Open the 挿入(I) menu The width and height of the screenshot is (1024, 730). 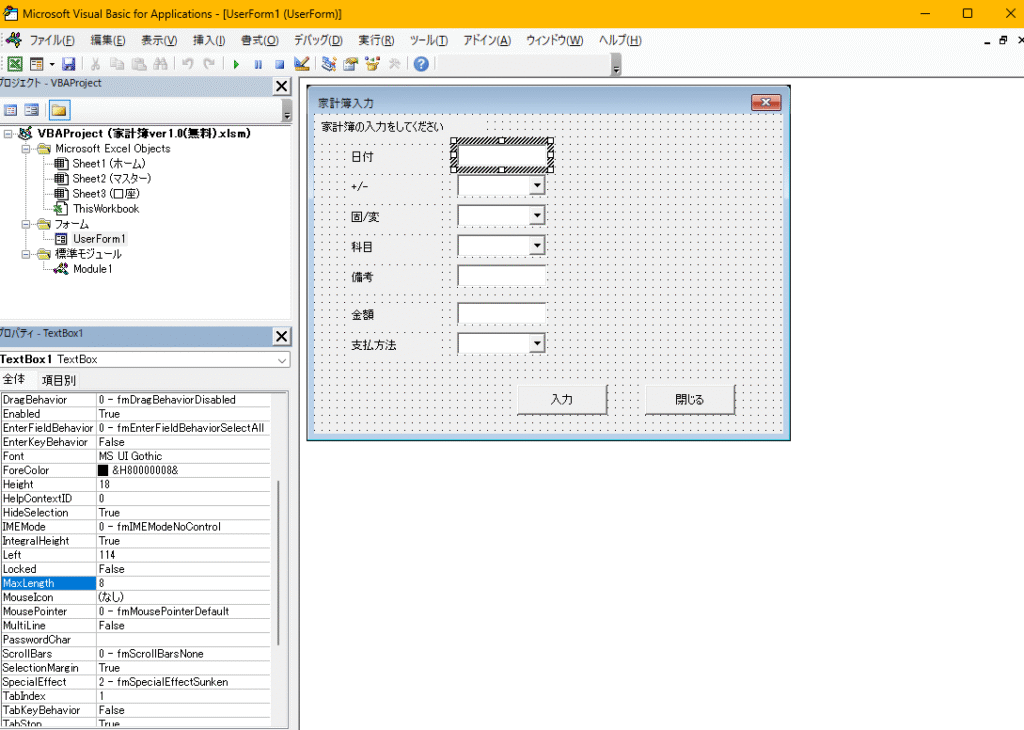pyautogui.click(x=209, y=40)
